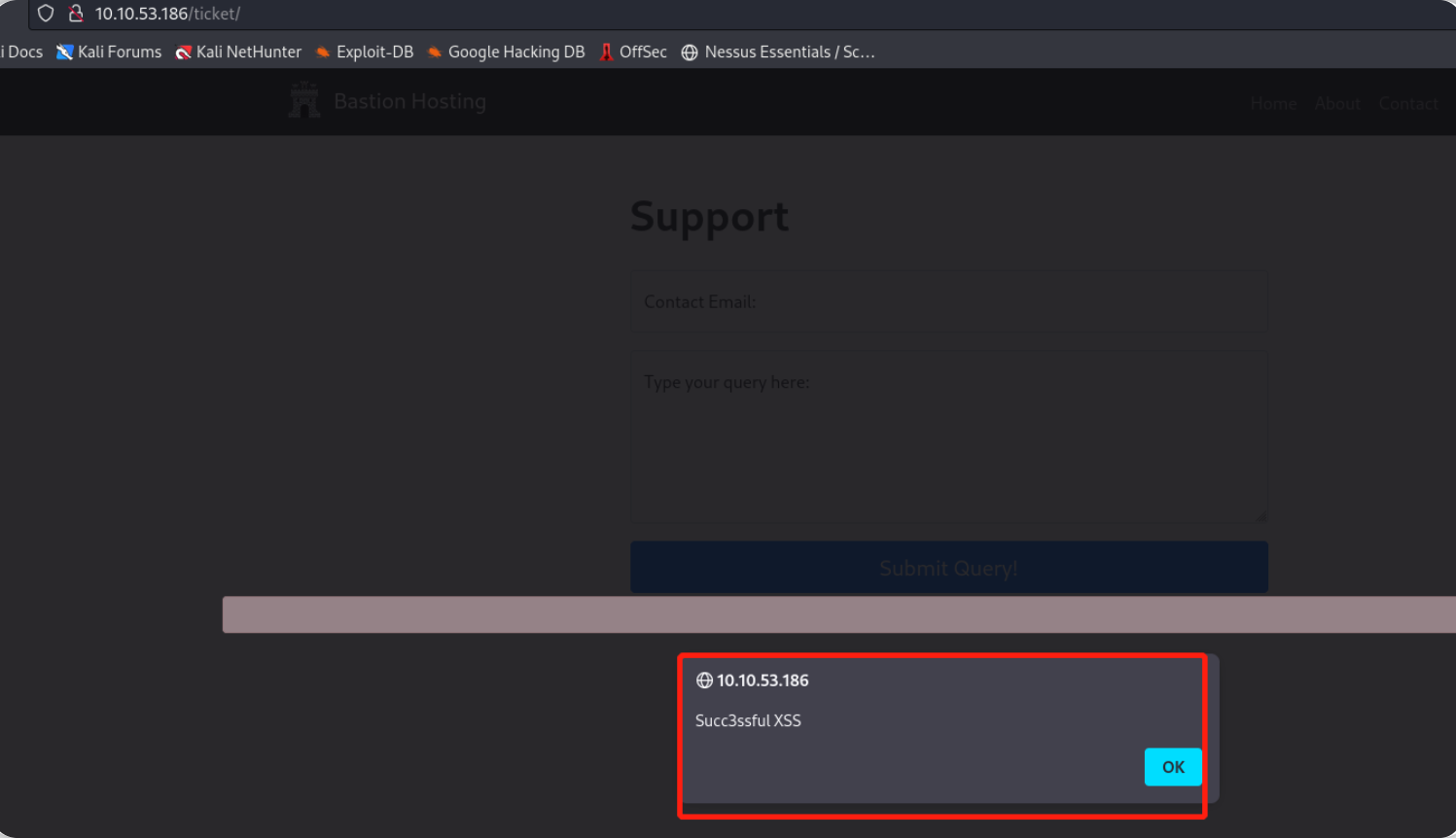Click the shield tracking protection icon
The height and width of the screenshot is (838, 1456).
coord(46,14)
